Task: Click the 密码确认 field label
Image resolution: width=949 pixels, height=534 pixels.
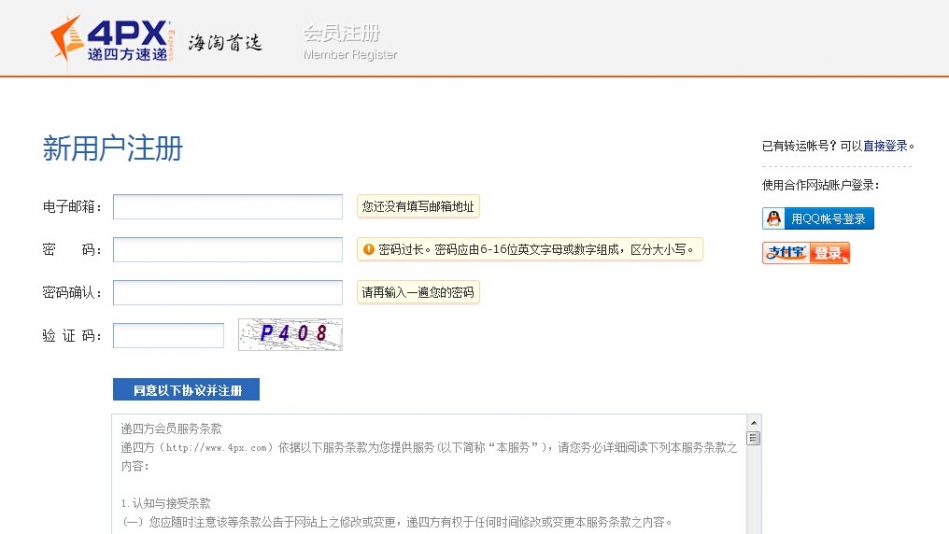Action: coord(72,293)
